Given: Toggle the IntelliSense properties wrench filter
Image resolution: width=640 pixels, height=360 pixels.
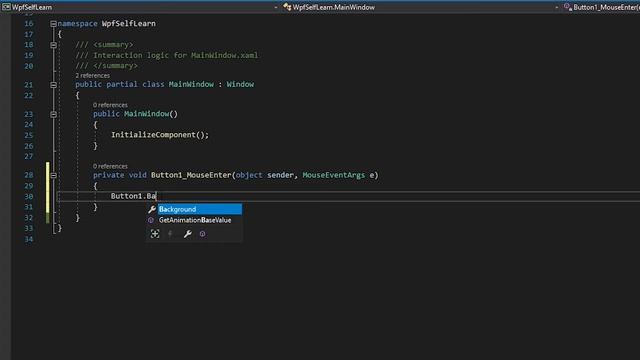Looking at the screenshot, I should [187, 234].
